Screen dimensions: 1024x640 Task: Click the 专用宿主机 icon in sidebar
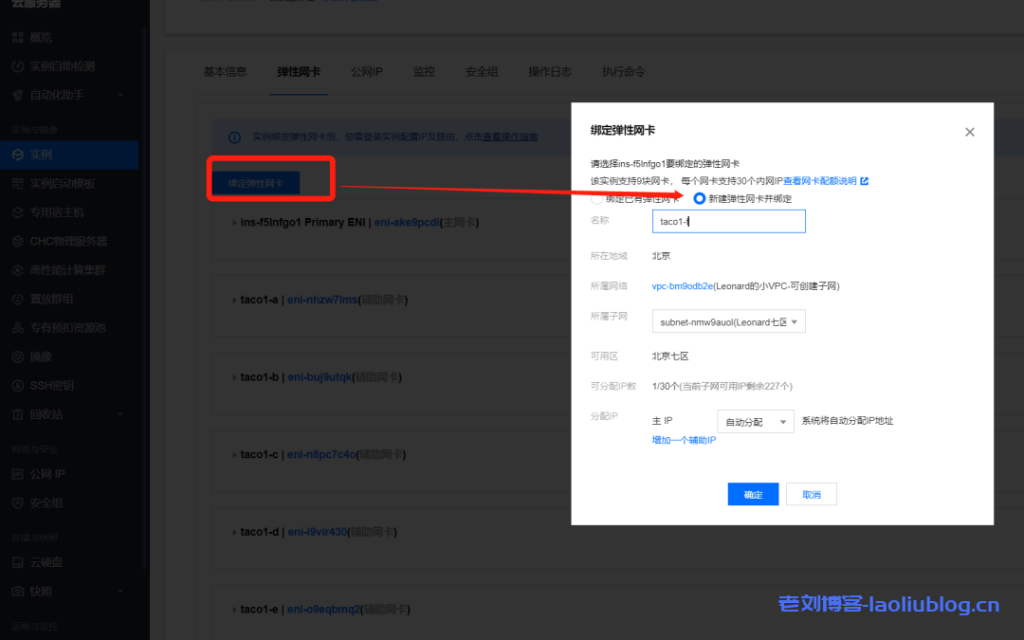pos(17,213)
